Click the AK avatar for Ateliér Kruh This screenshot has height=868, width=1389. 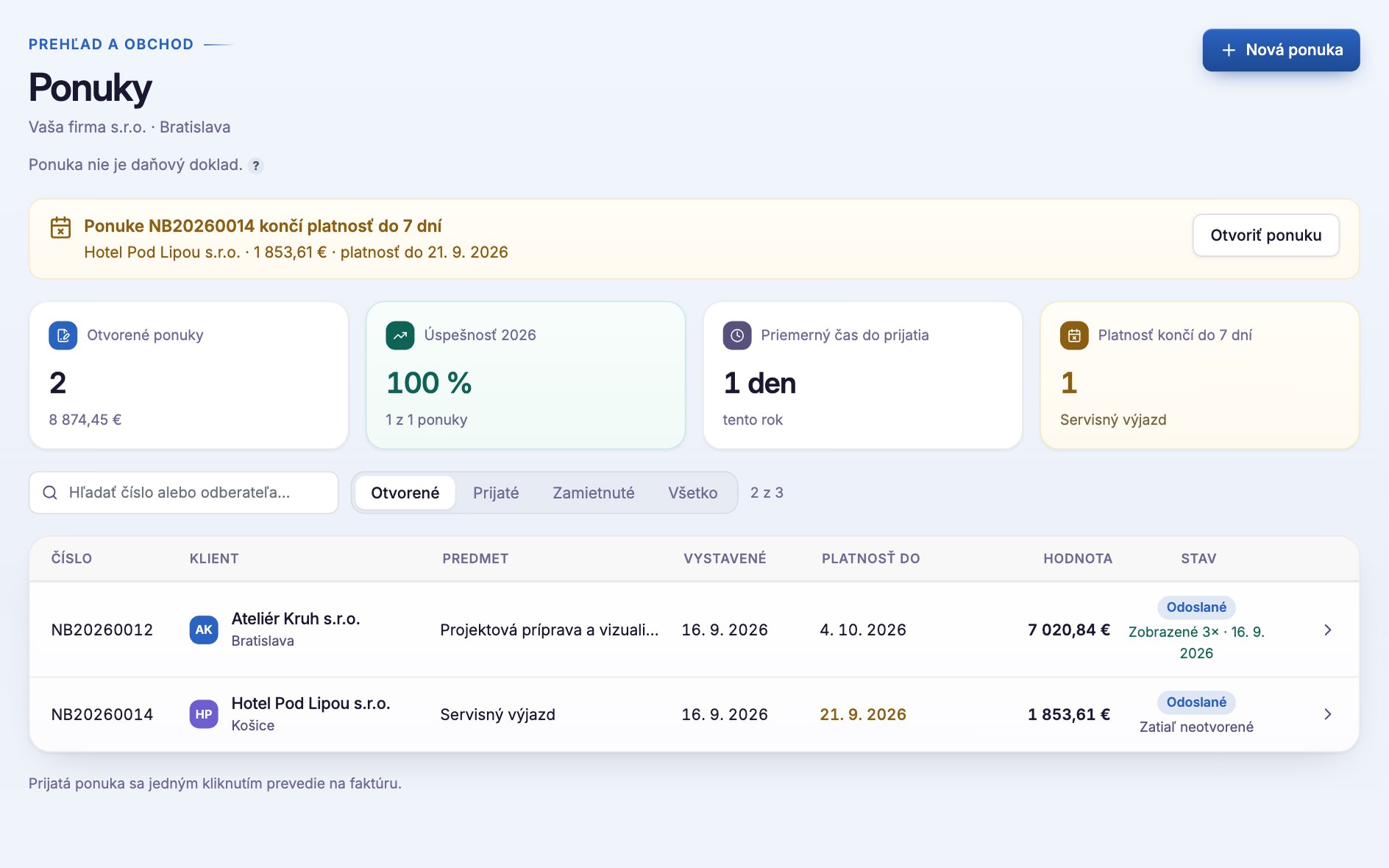[204, 630]
